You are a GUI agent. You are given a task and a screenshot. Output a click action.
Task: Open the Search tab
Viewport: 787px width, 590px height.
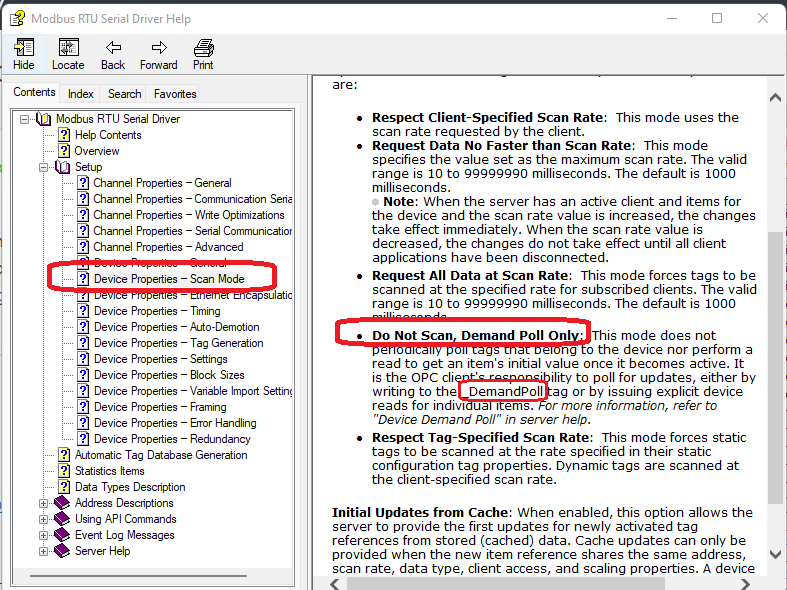[124, 94]
